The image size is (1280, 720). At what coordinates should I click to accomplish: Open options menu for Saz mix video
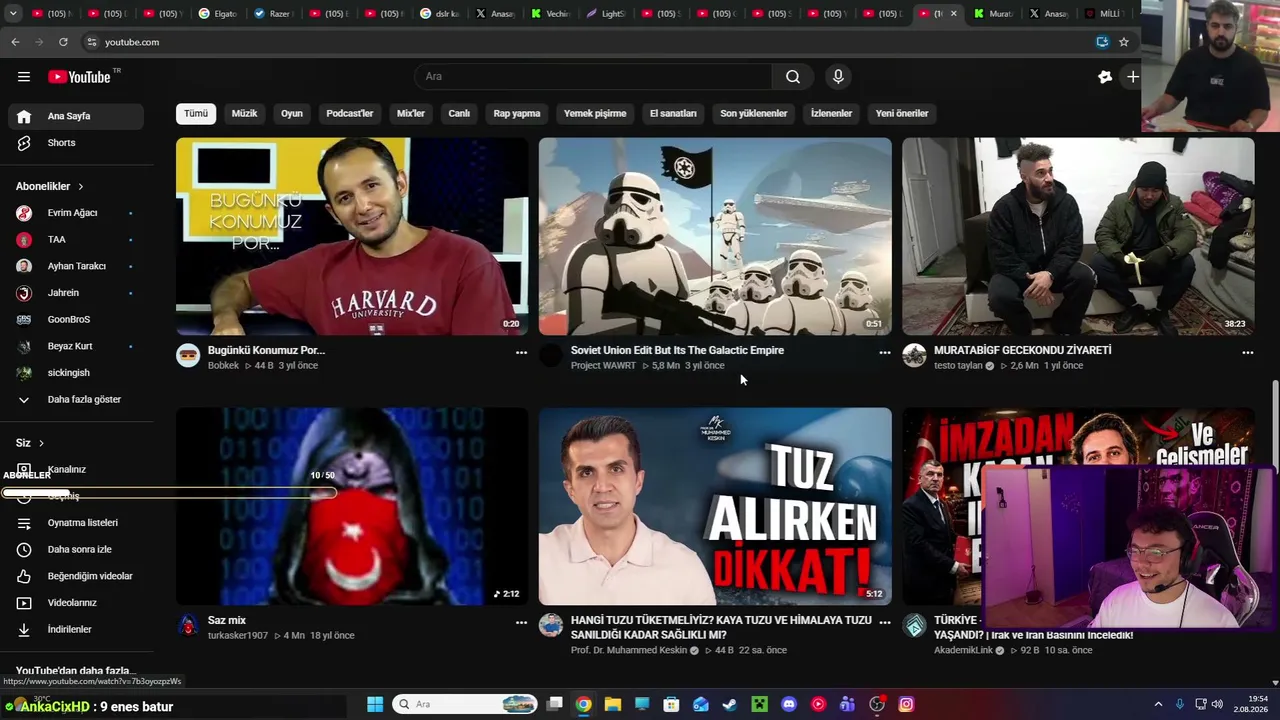[x=521, y=623]
